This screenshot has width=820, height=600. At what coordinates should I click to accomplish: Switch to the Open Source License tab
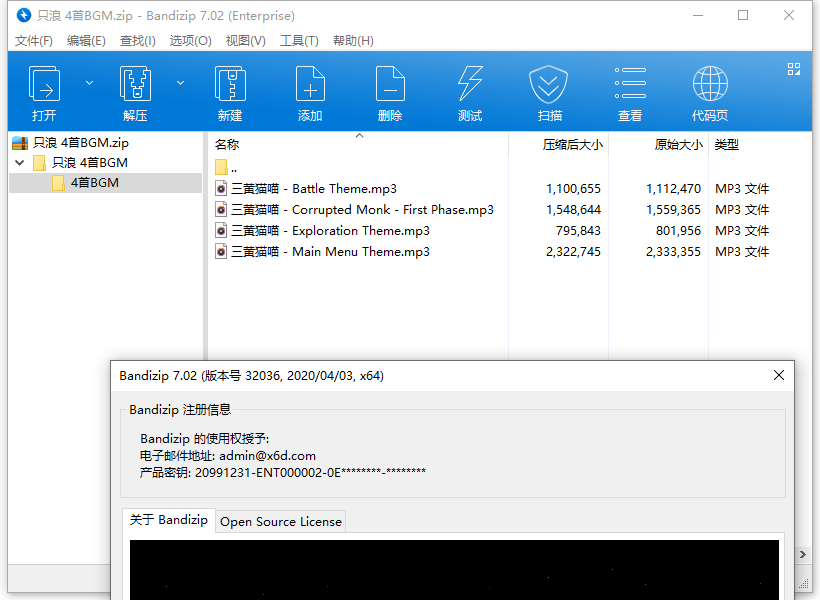coord(281,522)
